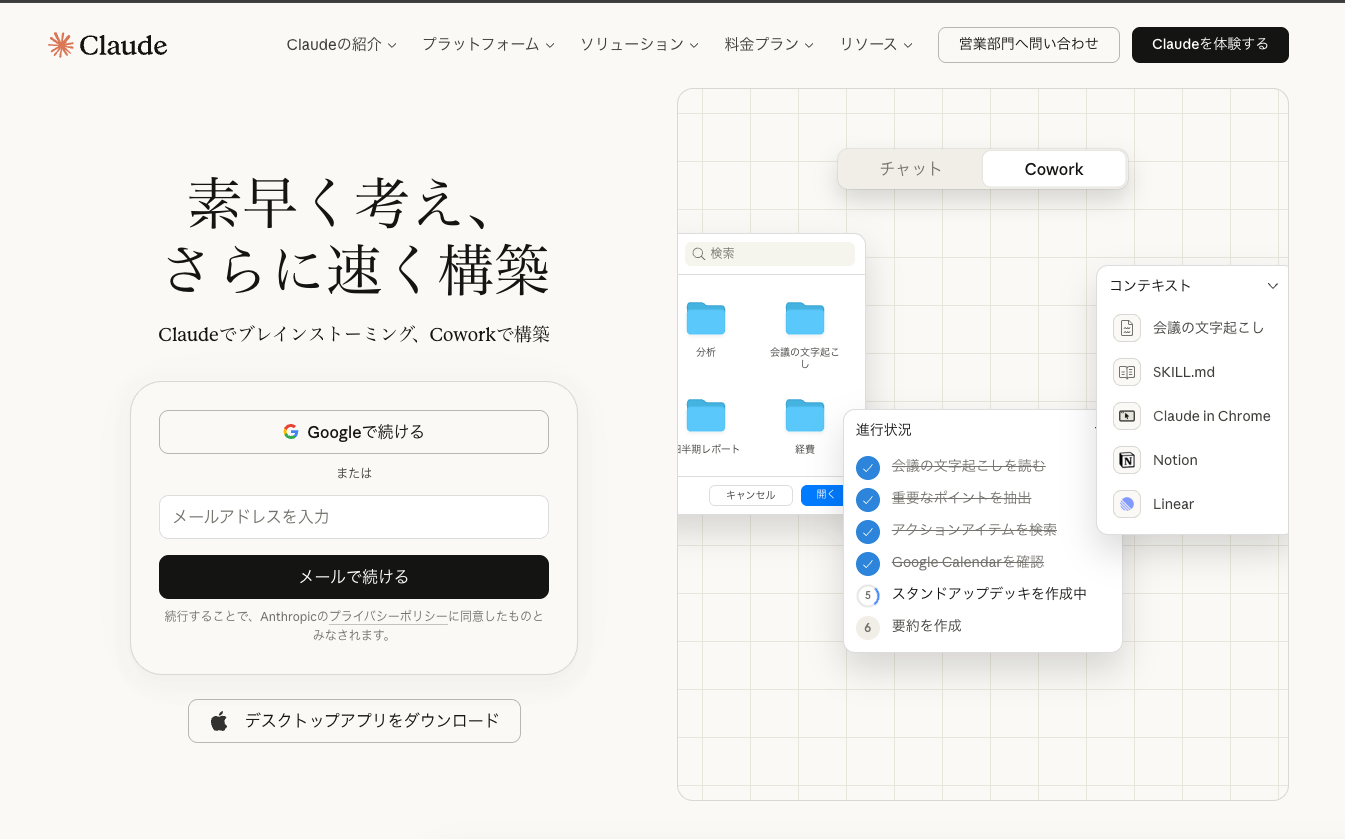Viewport: 1345px width, 839px height.
Task: Select the Notion context icon
Action: click(1126, 460)
